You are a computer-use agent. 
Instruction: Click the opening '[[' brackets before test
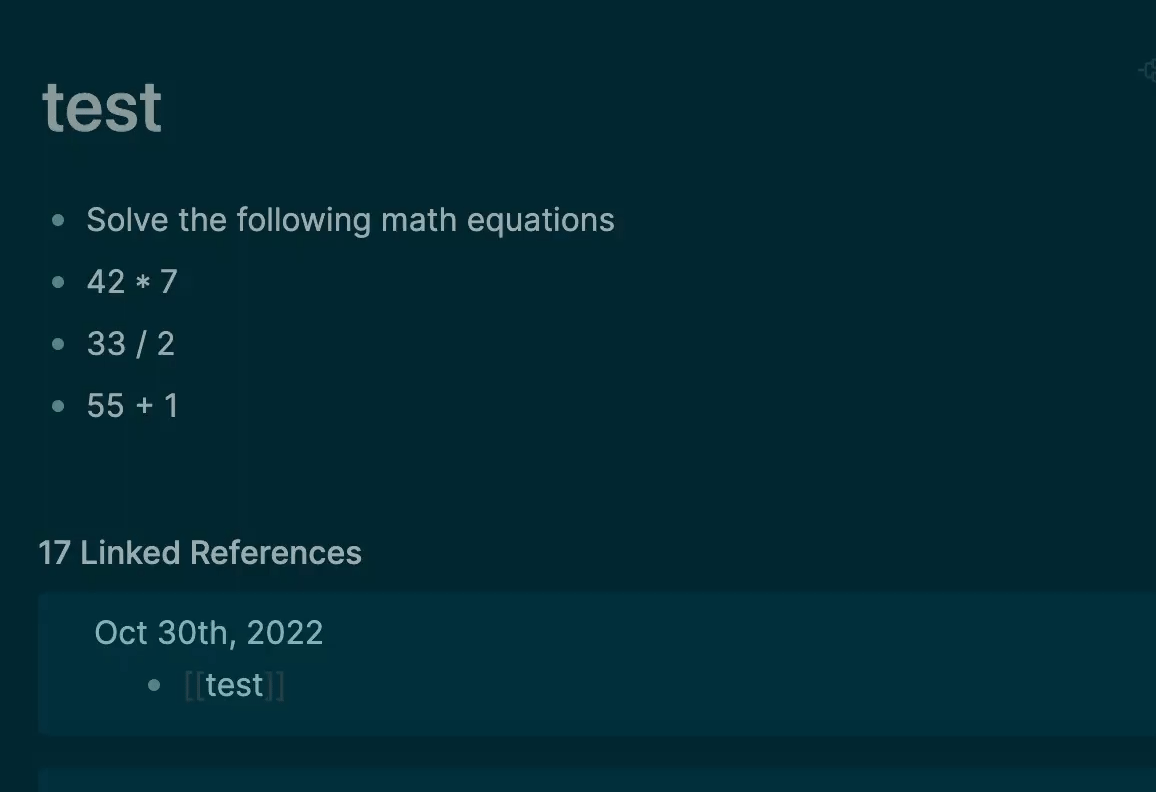click(195, 685)
